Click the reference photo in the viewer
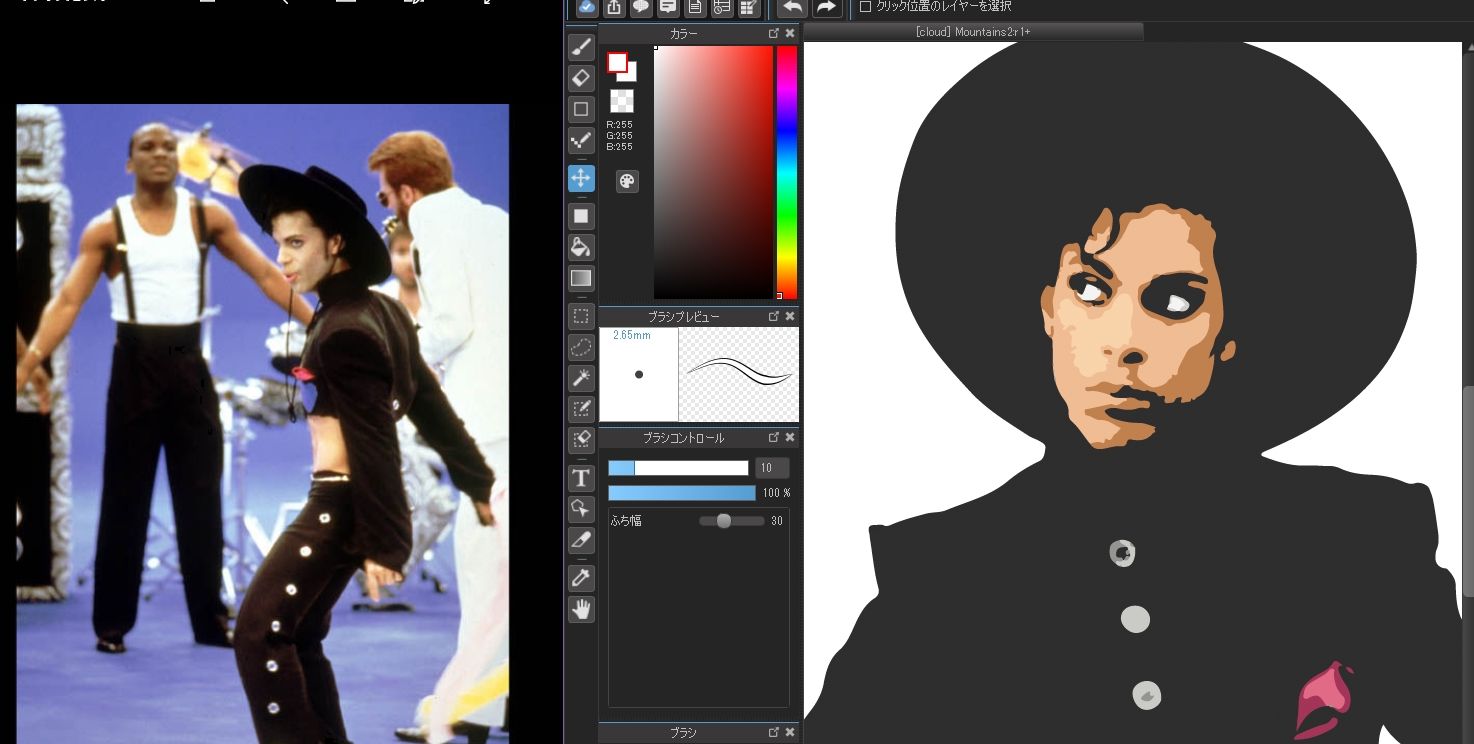The width and height of the screenshot is (1474, 744). pos(263,424)
